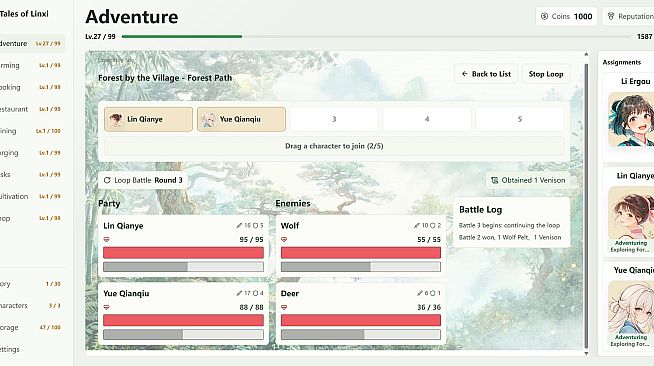Open the Farming sidebar item
The height and width of the screenshot is (366, 654).
tap(32, 65)
